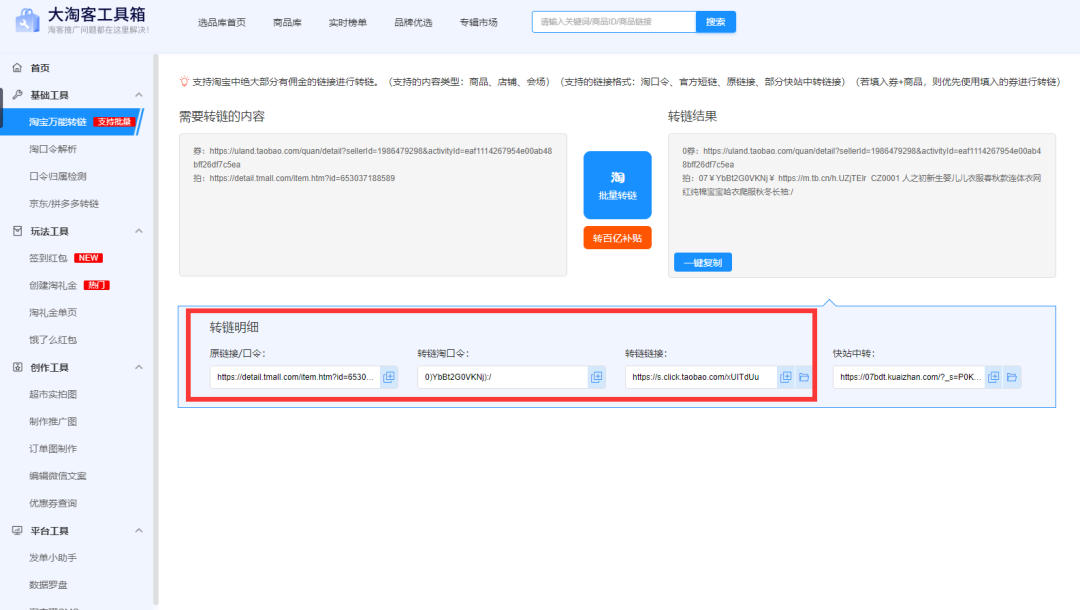Collapse the 创作工具 group arrow
Viewport: 1080px width, 610px height.
tap(138, 367)
